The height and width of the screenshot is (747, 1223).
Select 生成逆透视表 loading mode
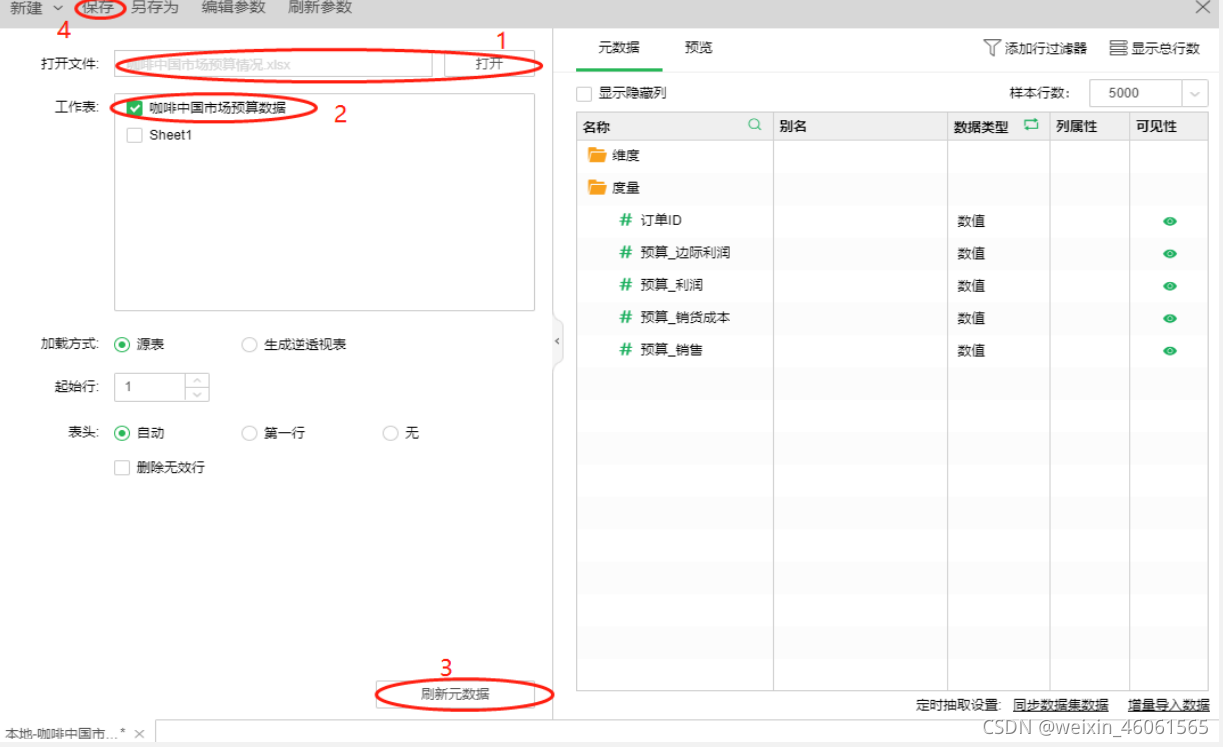[250, 344]
